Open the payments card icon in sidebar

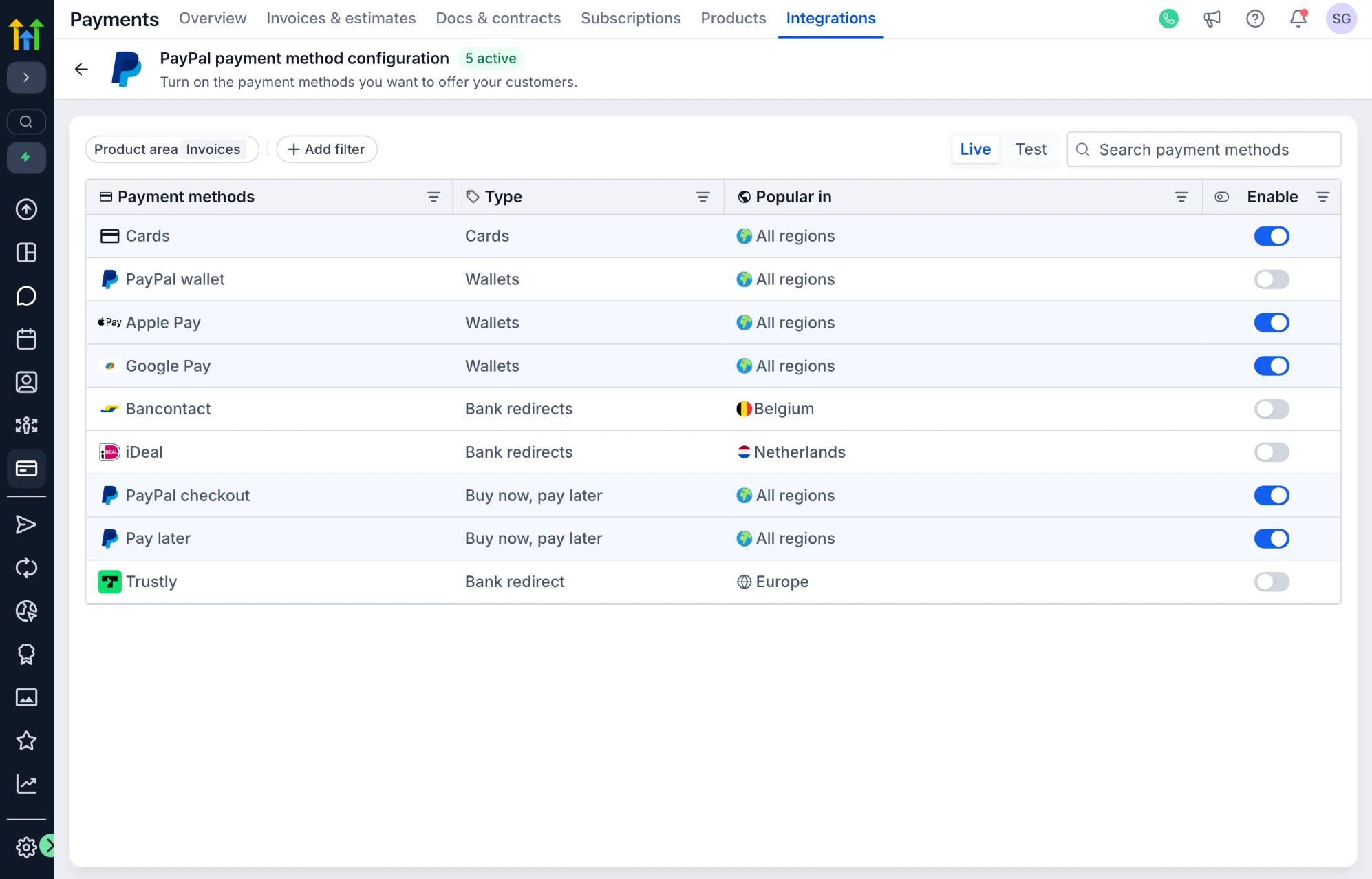point(26,469)
